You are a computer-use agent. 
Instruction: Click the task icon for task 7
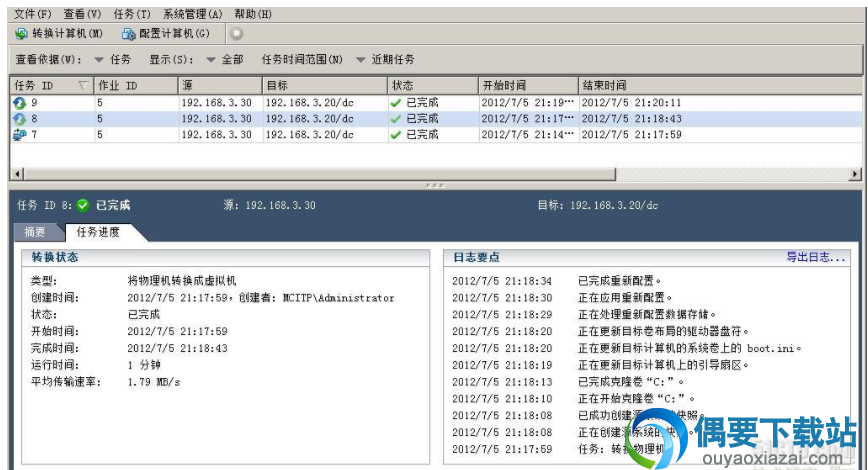[x=20, y=135]
